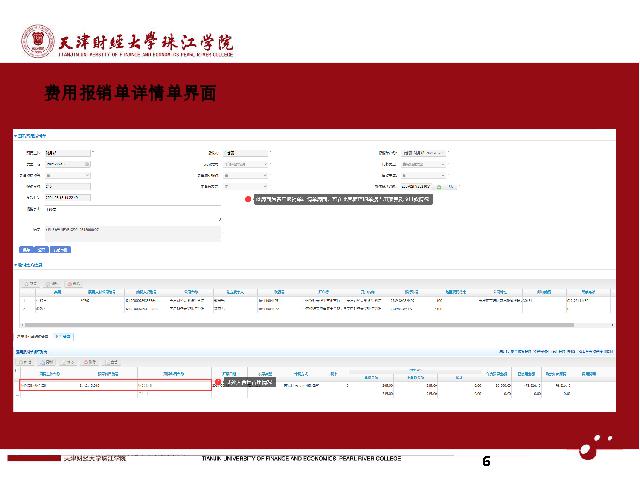Click the university emblem logo in header
This screenshot has width=640, height=480.
click(39, 42)
